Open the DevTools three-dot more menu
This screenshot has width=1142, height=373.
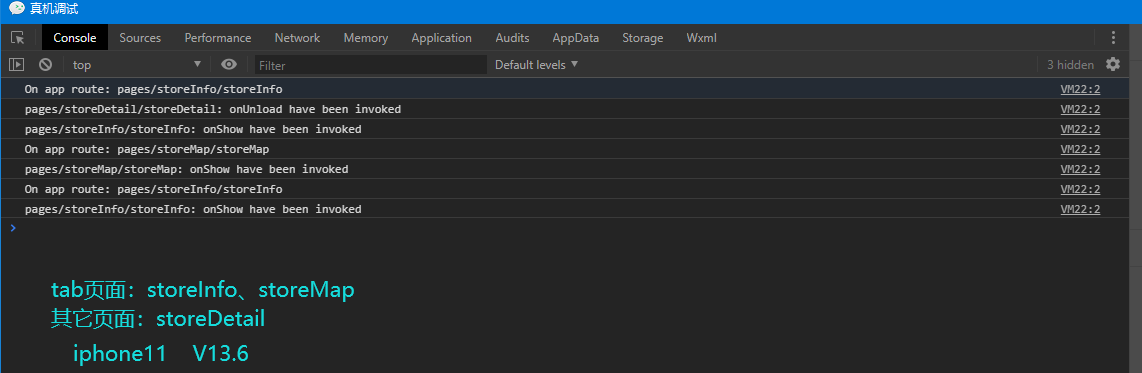click(1113, 38)
